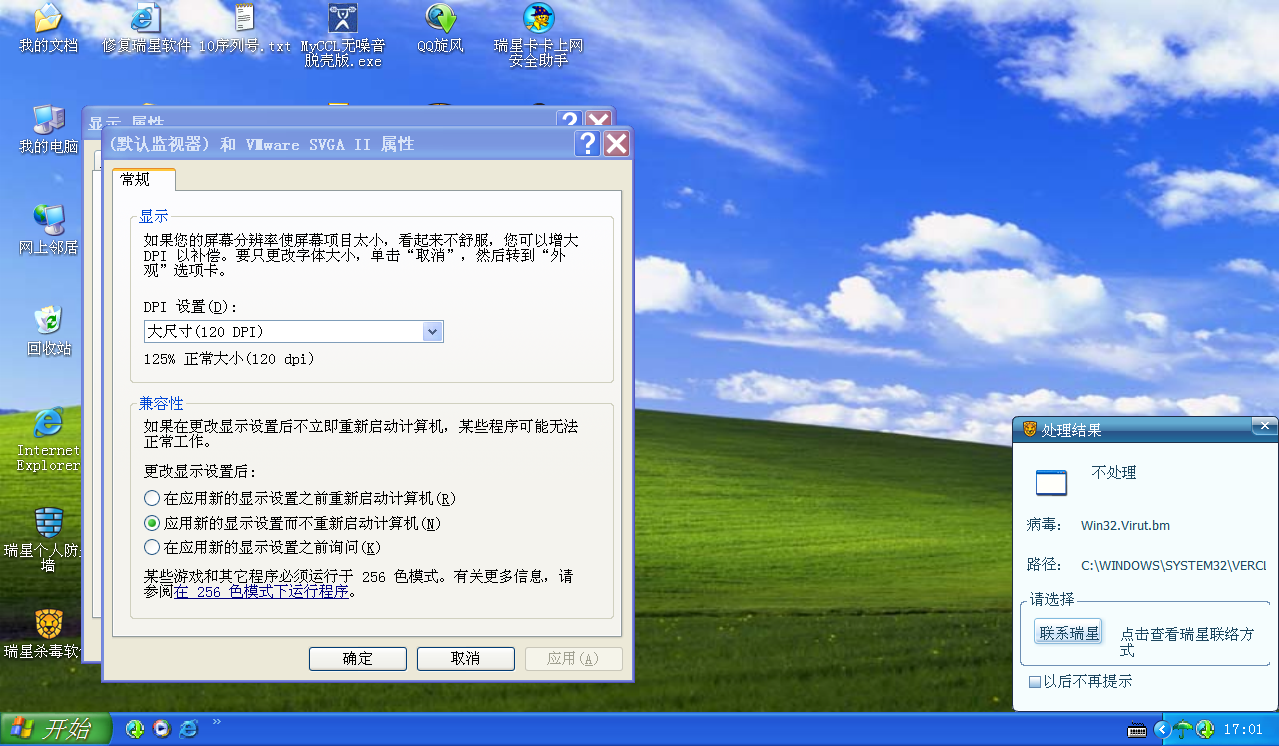The height and width of the screenshot is (746, 1279).
Task: Launch media player from quick launch bar
Action: 161,729
